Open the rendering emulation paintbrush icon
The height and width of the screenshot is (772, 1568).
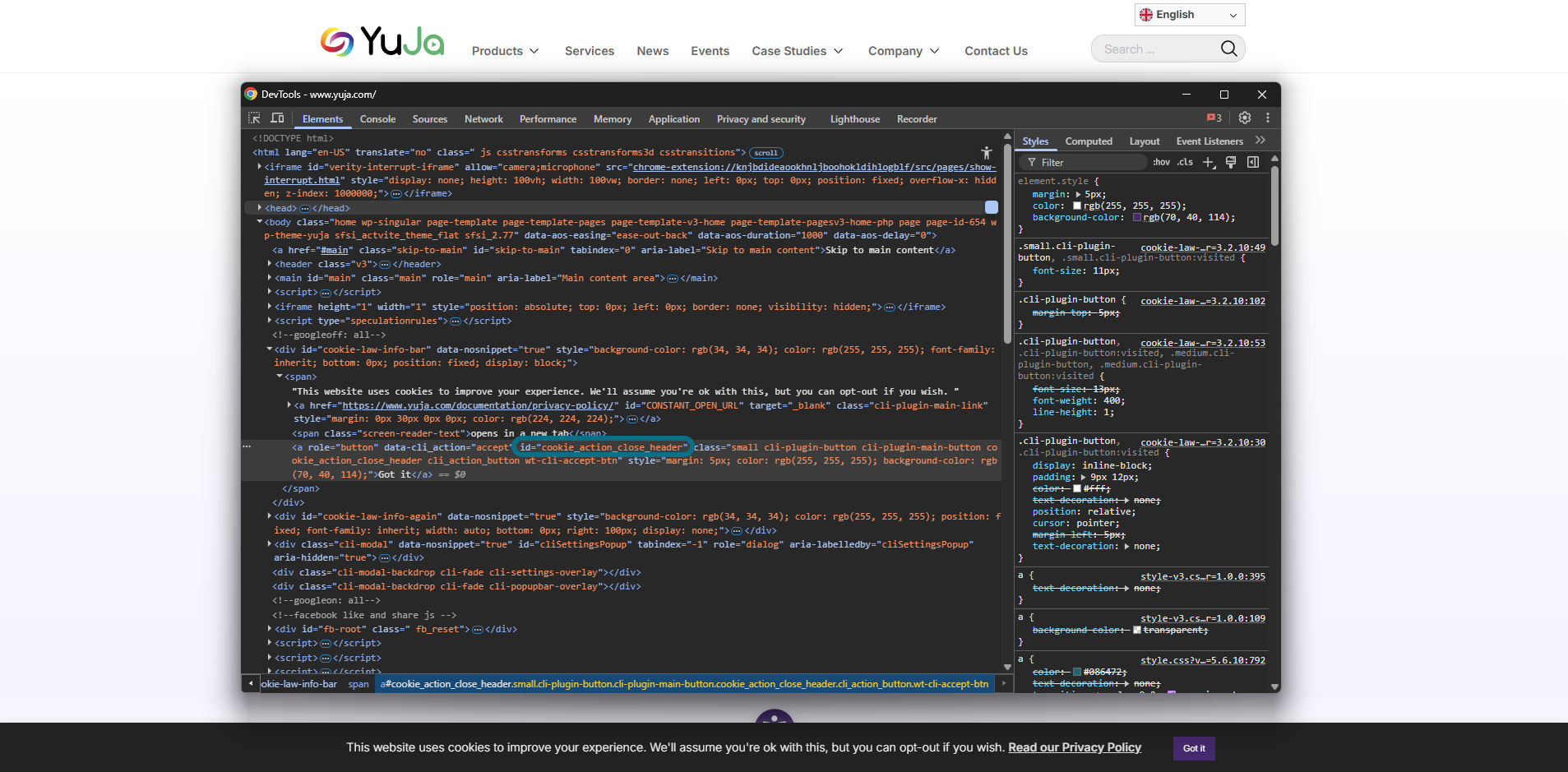pos(1231,162)
